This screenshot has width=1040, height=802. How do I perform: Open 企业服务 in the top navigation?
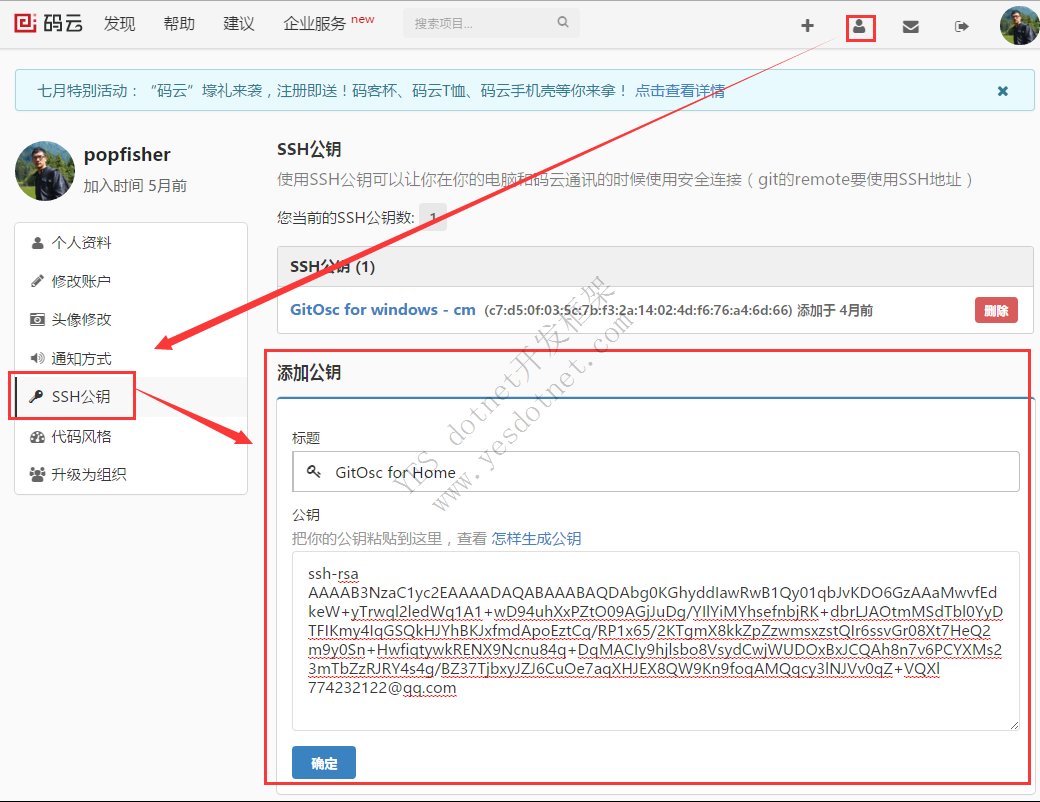point(315,24)
